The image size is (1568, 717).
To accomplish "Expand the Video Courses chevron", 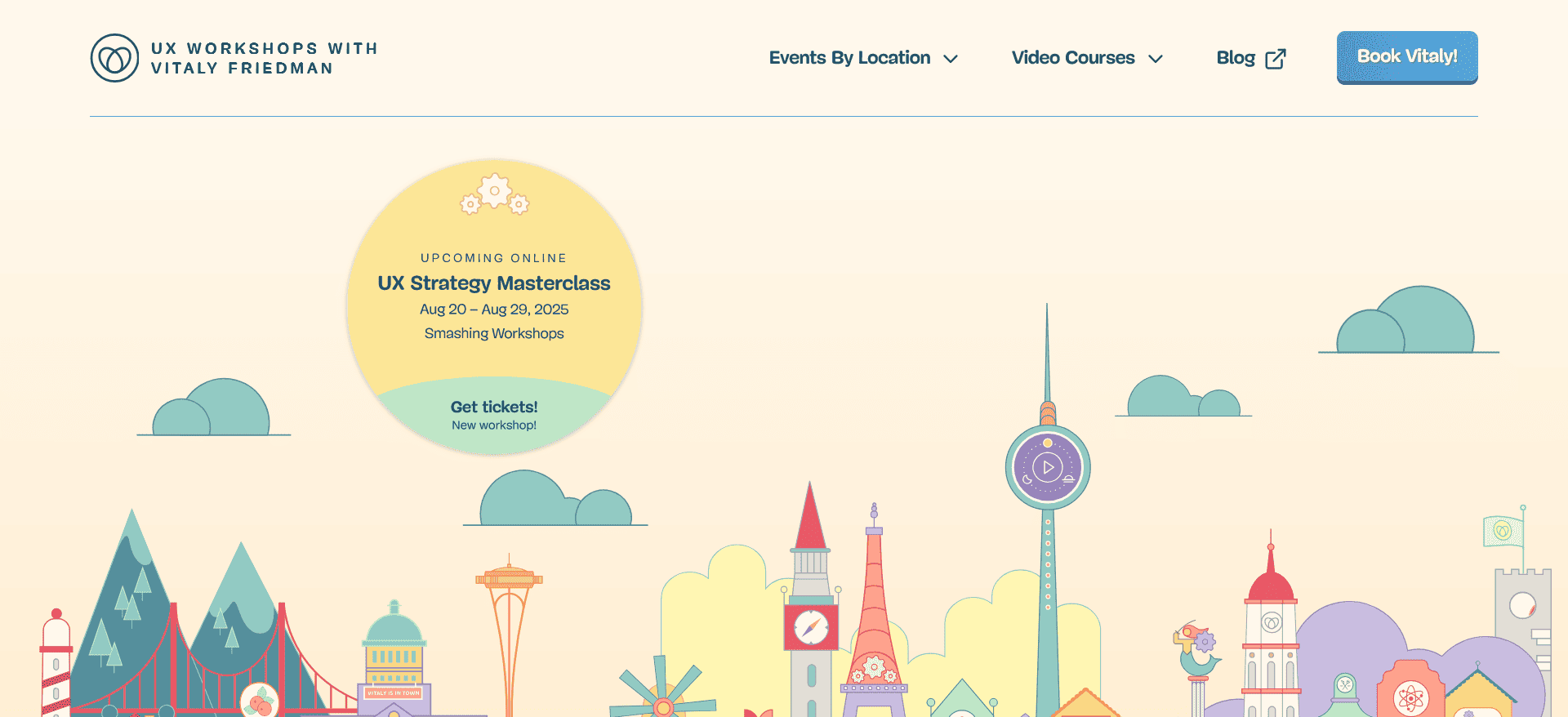I will 1156,59.
